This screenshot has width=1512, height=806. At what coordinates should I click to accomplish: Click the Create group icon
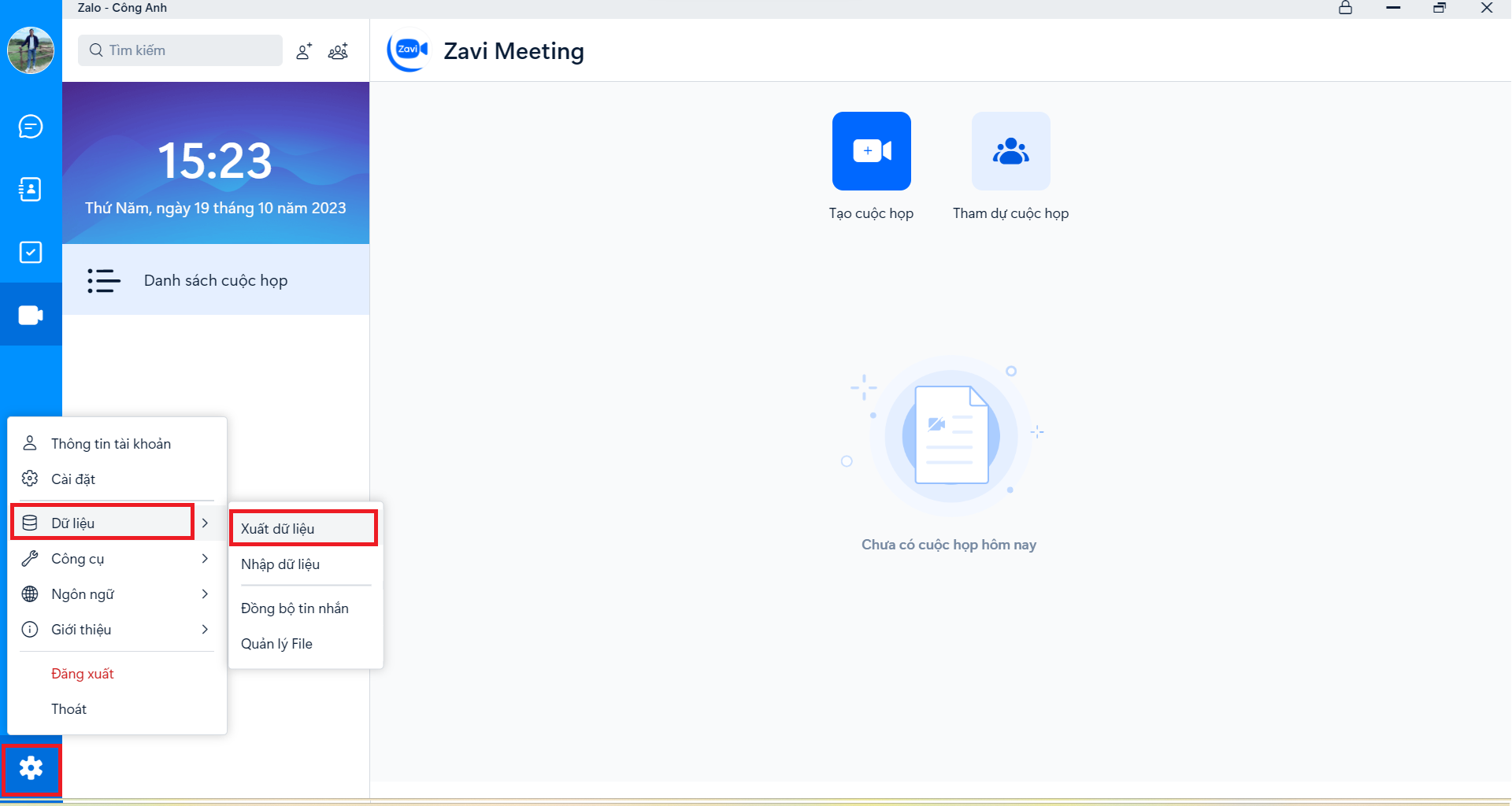pyautogui.click(x=338, y=51)
